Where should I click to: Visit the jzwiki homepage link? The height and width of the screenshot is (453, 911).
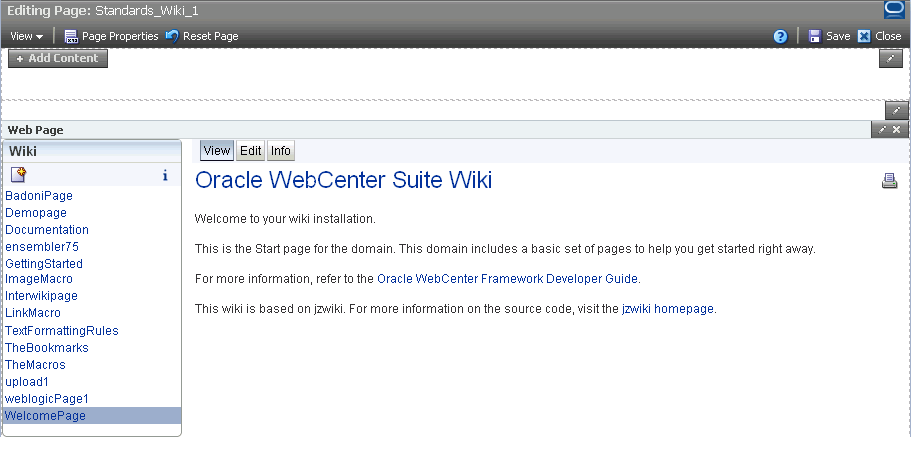coord(668,309)
